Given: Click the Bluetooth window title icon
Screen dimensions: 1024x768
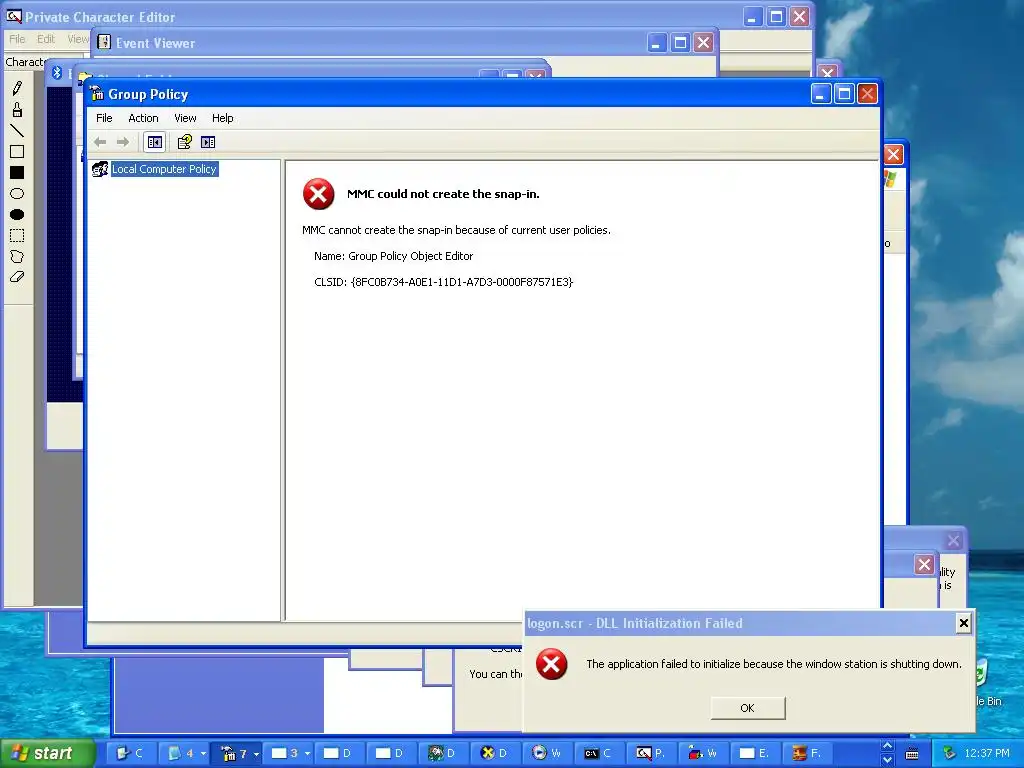Looking at the screenshot, I should pyautogui.click(x=57, y=72).
